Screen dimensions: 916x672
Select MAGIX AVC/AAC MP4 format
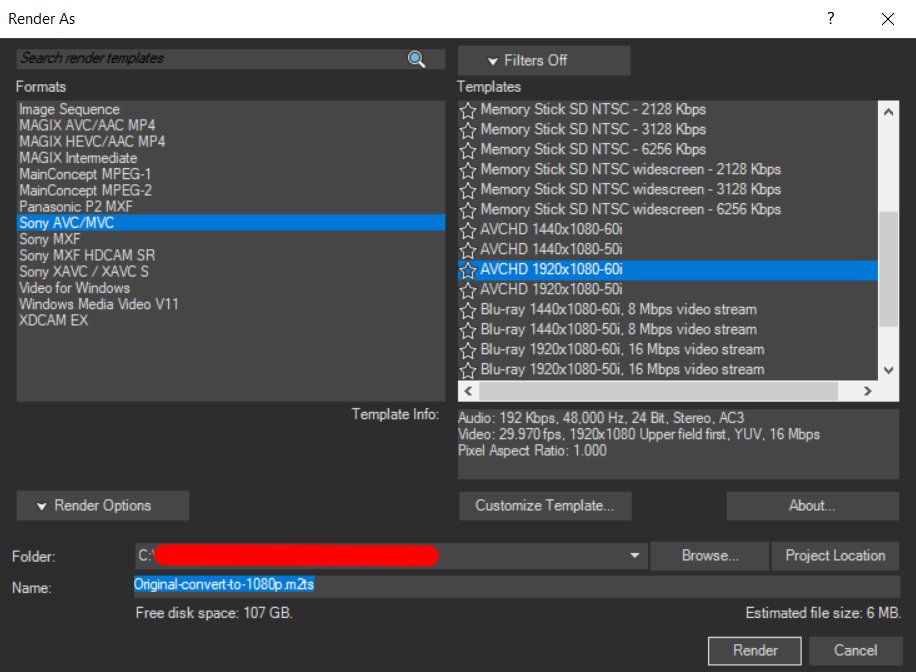(231, 125)
